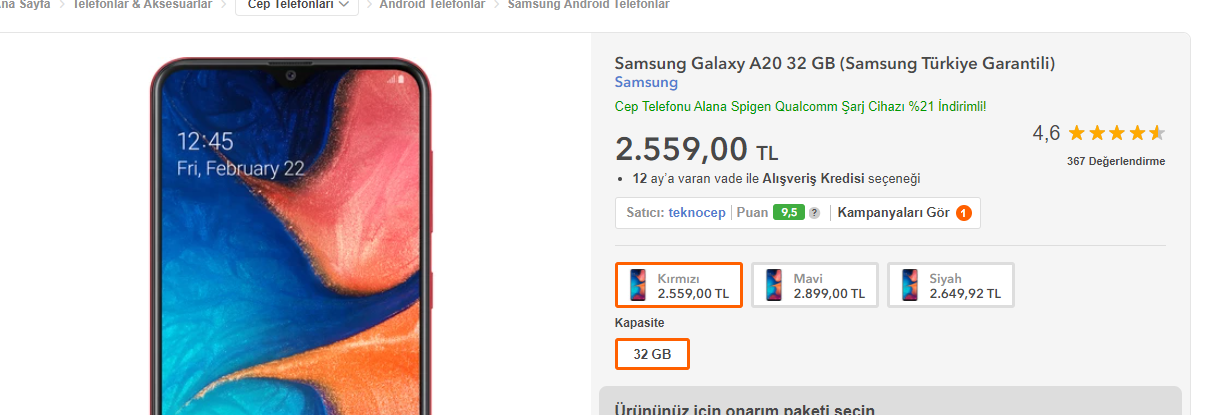Visit the teknocep seller page
The height and width of the screenshot is (415, 1210).
tap(696, 212)
